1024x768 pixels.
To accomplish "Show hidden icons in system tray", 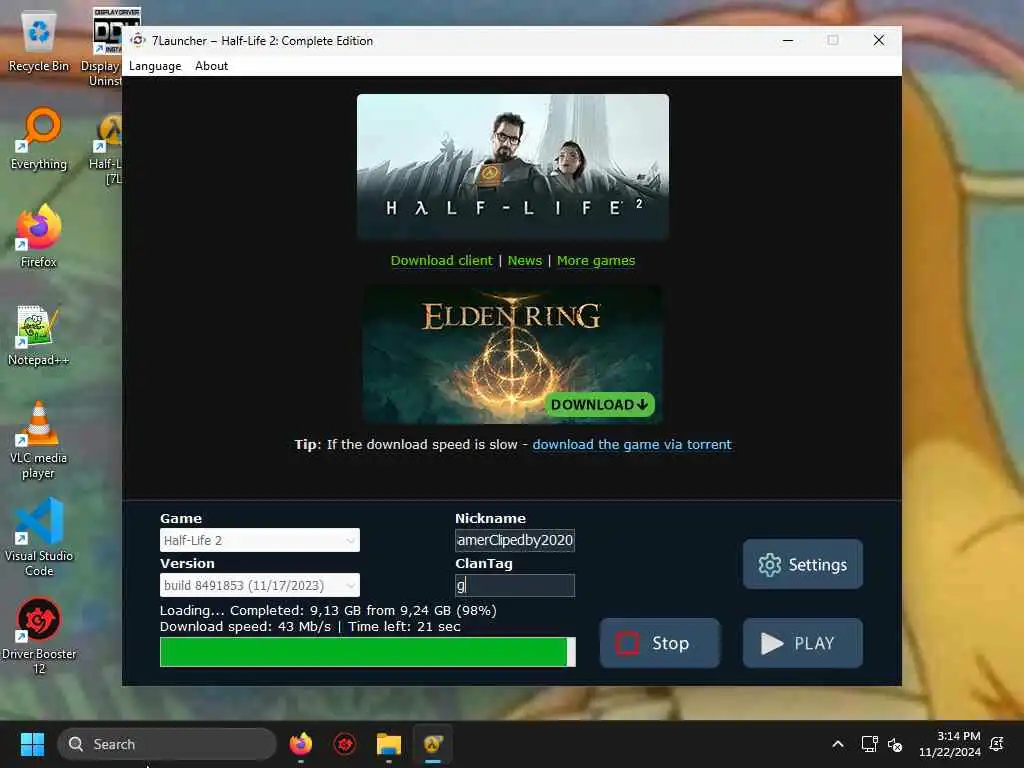I will coord(838,744).
